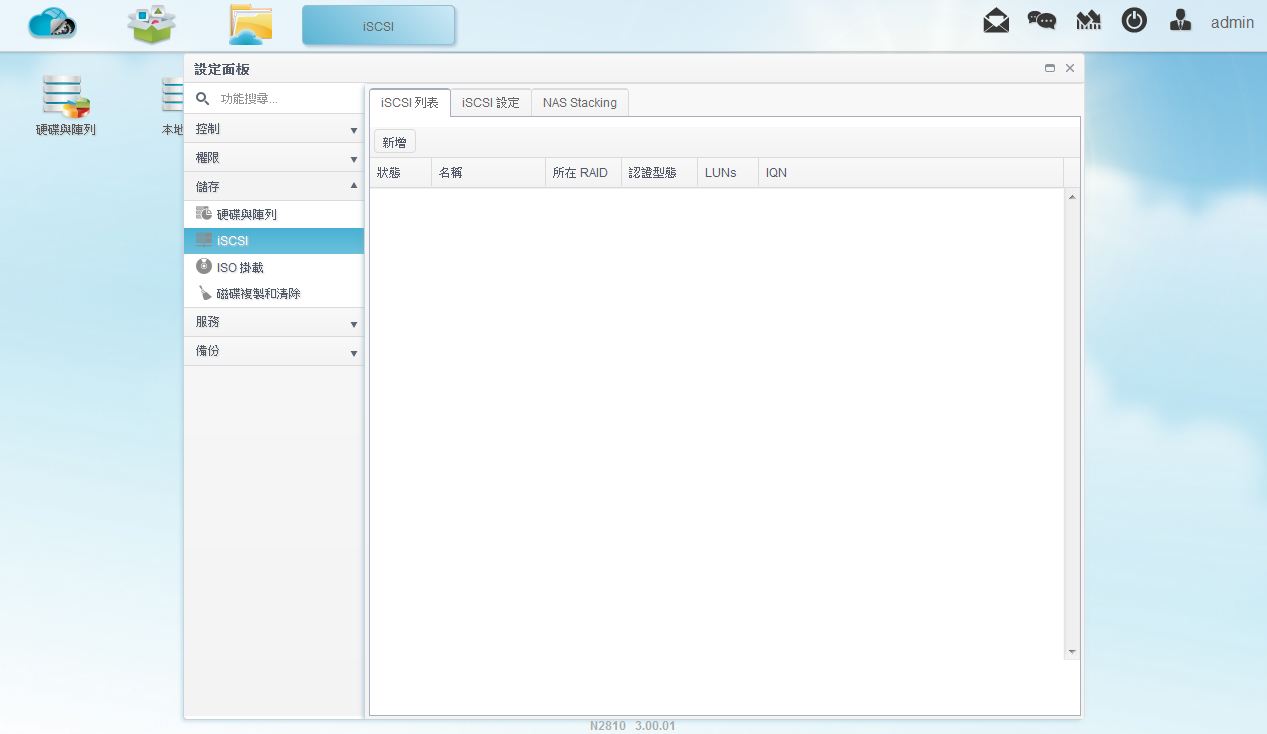Select 硬碟與陣列 in sidebar
This screenshot has height=734, width=1267.
[274, 214]
